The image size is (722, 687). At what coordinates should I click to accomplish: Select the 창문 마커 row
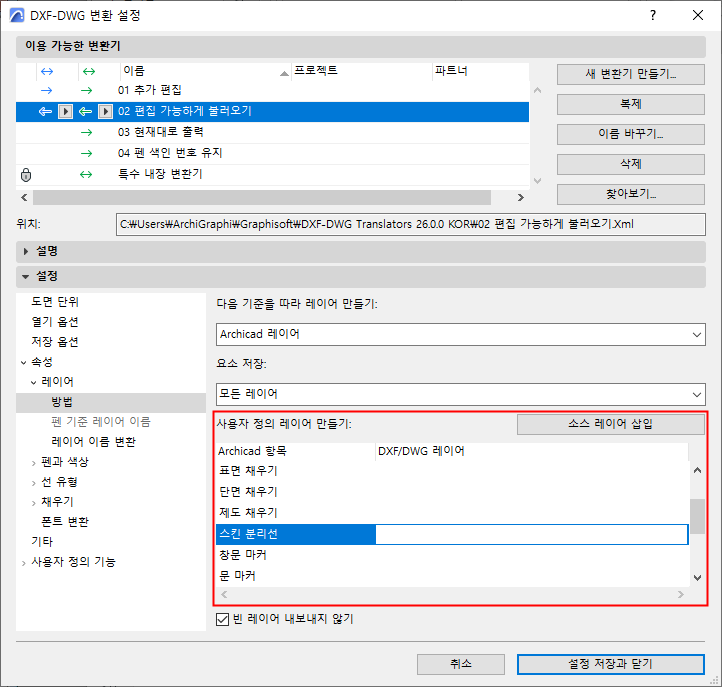452,555
